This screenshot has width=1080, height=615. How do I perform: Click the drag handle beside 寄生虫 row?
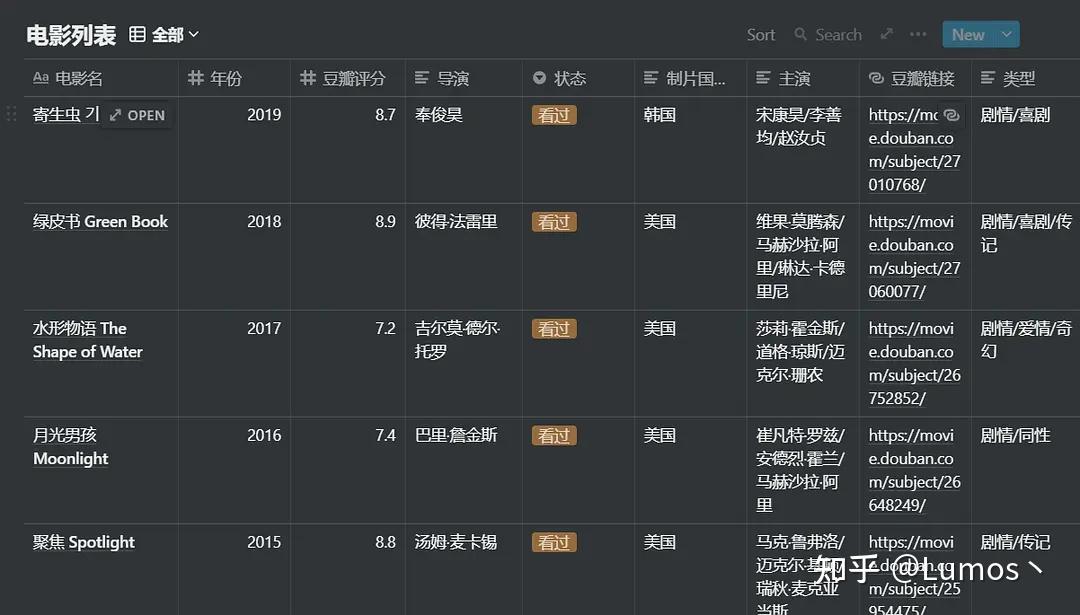click(10, 115)
